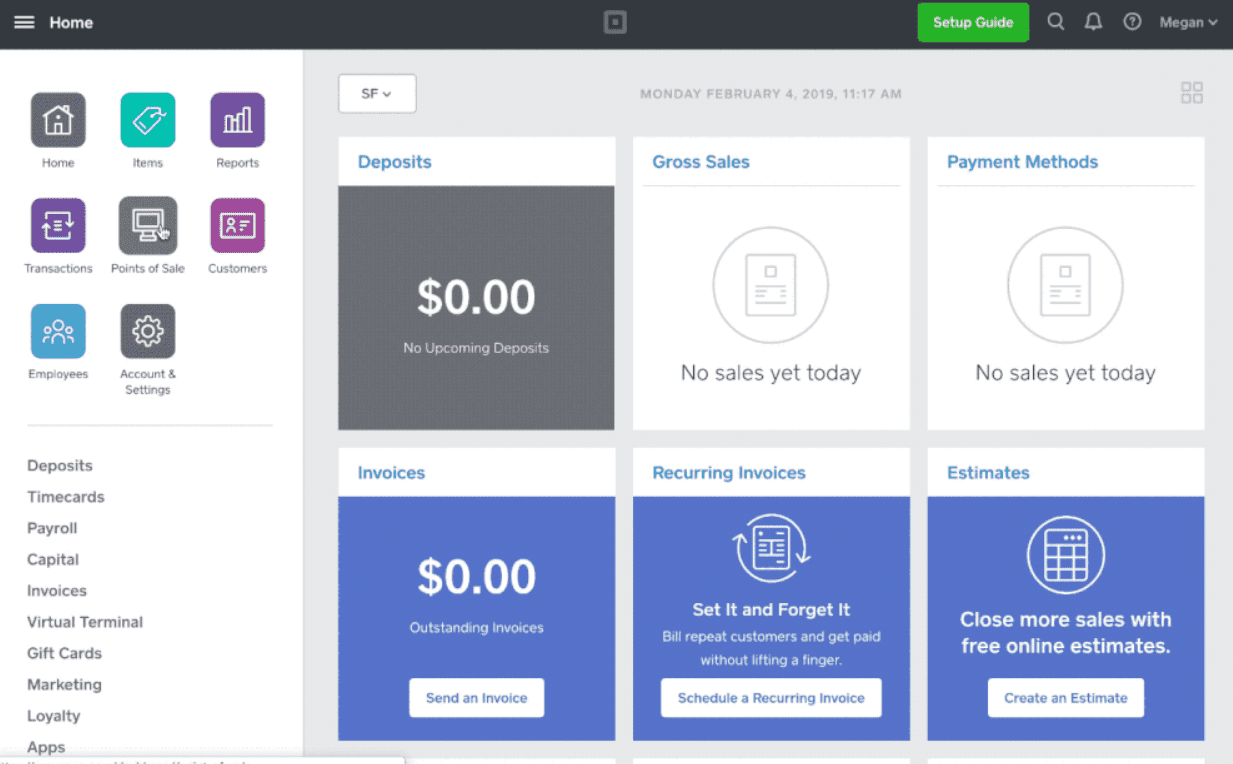The height and width of the screenshot is (764, 1233).
Task: Open the hamburger navigation menu
Action: (24, 21)
